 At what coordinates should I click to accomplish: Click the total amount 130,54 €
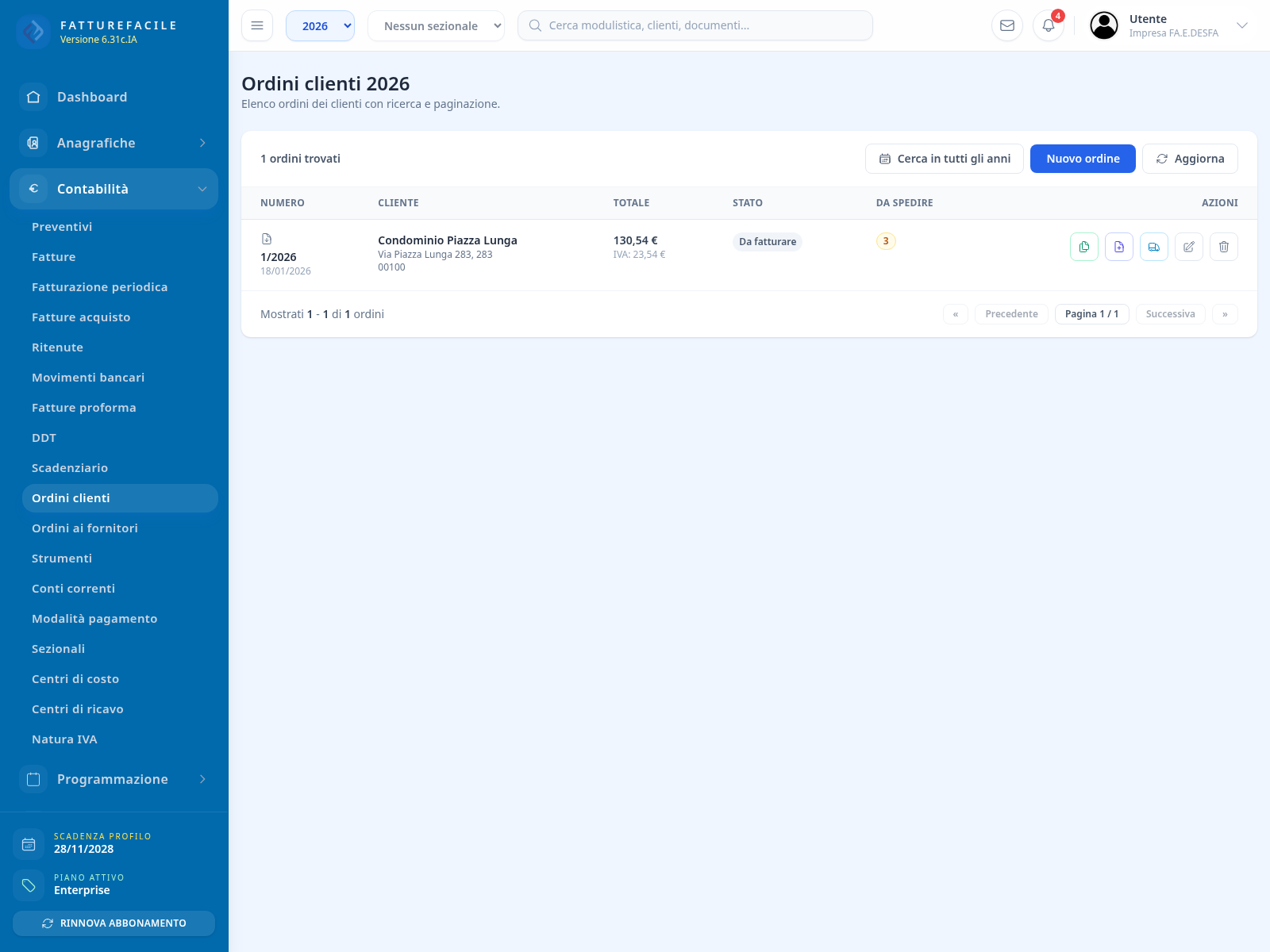(x=635, y=240)
